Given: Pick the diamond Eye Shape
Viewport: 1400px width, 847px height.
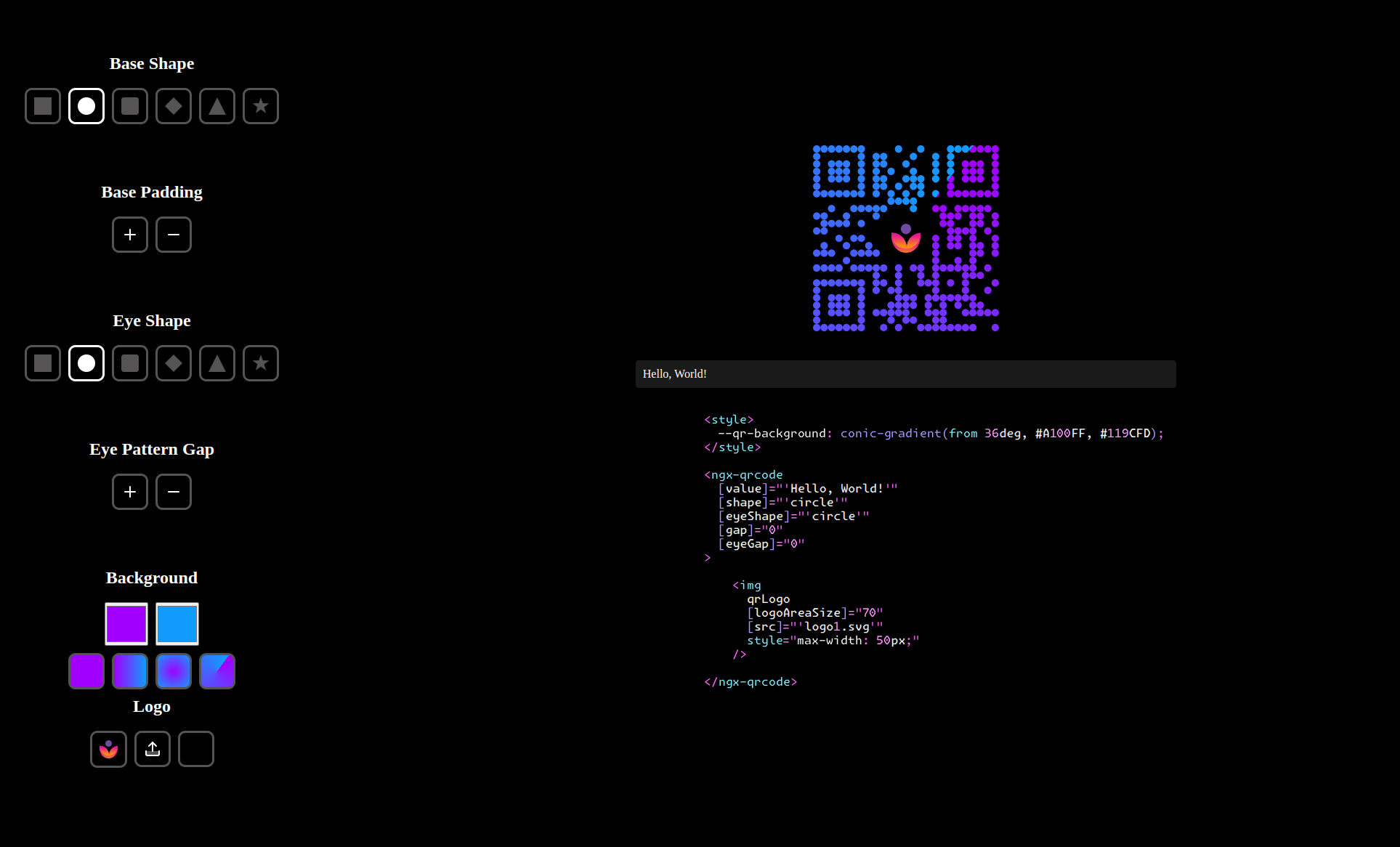Looking at the screenshot, I should pyautogui.click(x=174, y=363).
